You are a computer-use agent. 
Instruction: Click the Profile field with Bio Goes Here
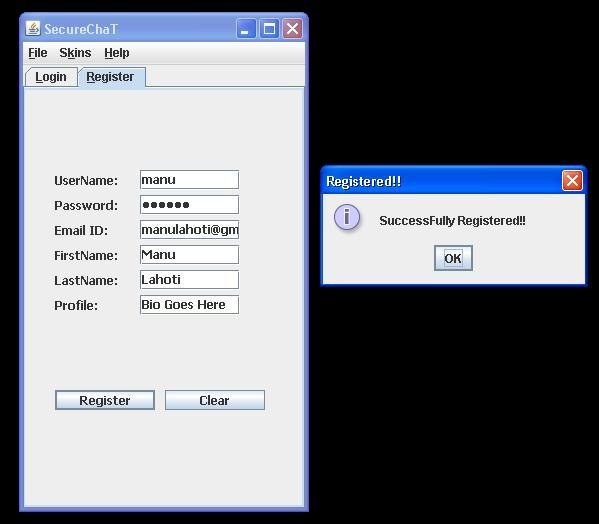click(x=189, y=304)
